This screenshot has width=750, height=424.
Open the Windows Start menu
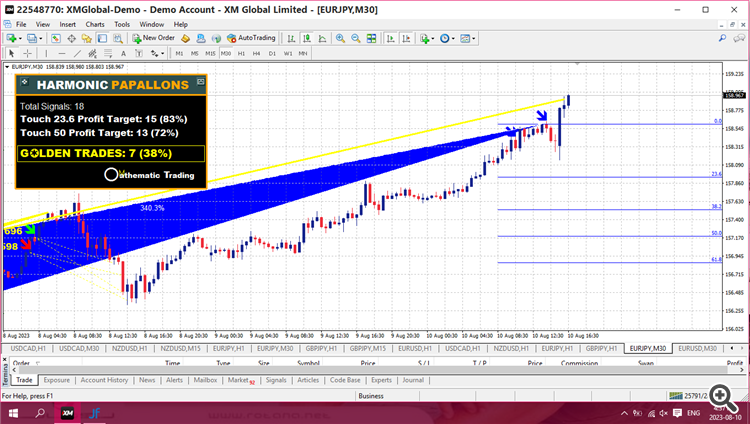pos(13,413)
